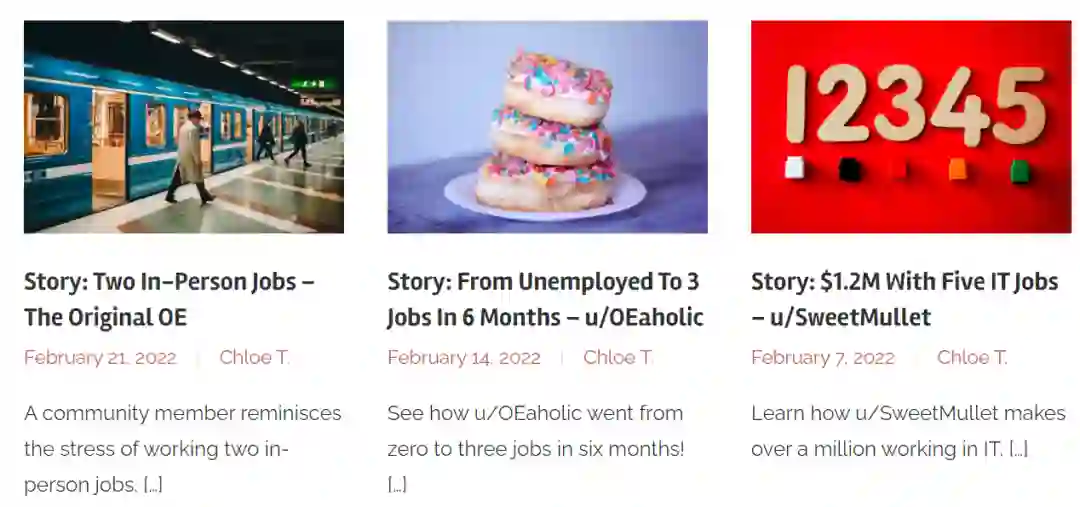The height and width of the screenshot is (507, 1080).
Task: Click the February 14, 2022 date link
Action: [464, 358]
